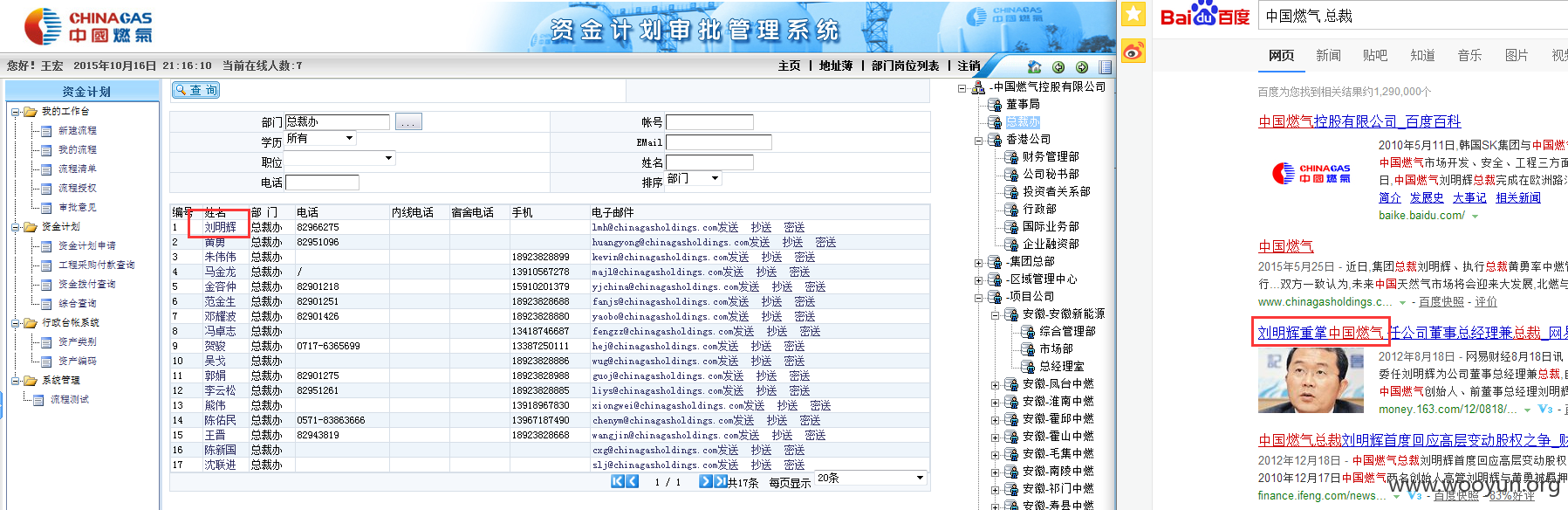Switch to Baidu 音乐 tab

1469,55
